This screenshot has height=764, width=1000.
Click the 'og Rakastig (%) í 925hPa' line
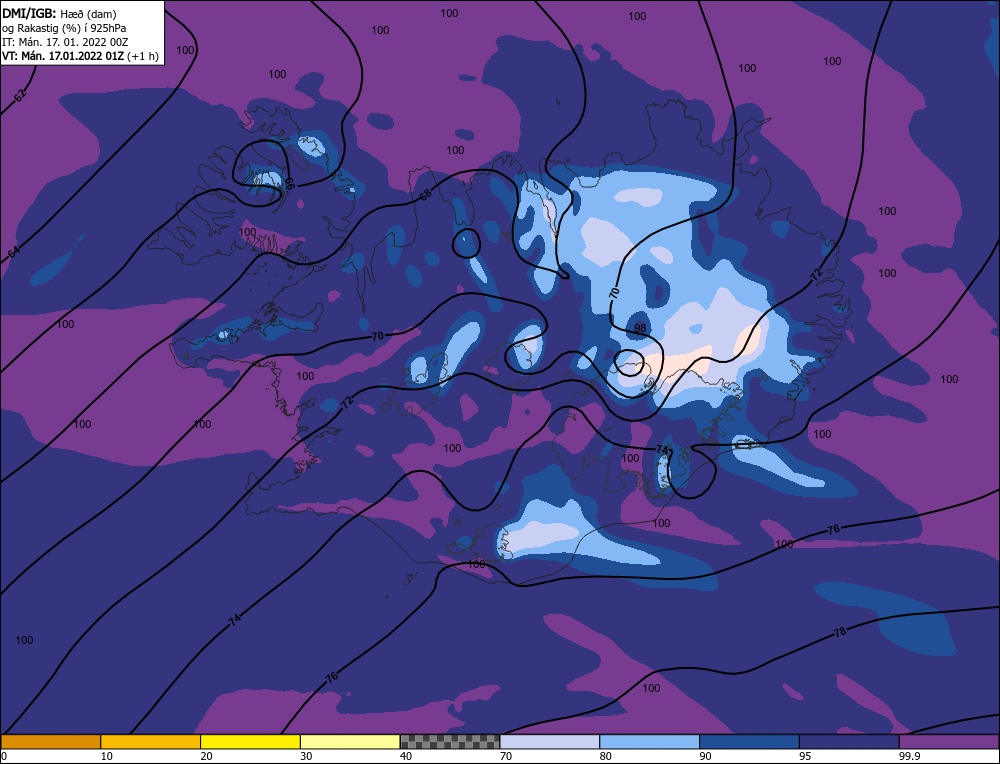(x=64, y=28)
